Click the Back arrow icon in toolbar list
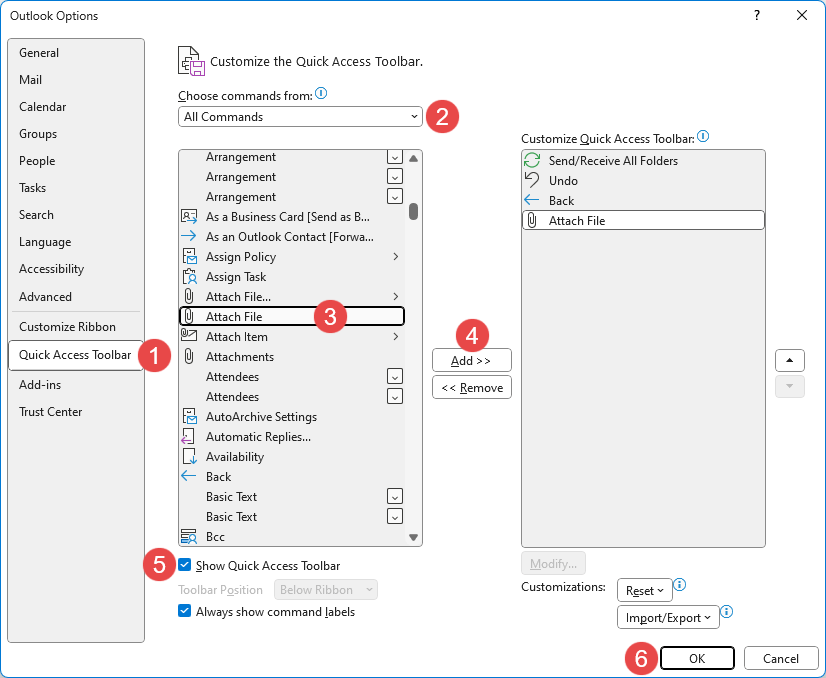This screenshot has width=826, height=678. [x=532, y=200]
